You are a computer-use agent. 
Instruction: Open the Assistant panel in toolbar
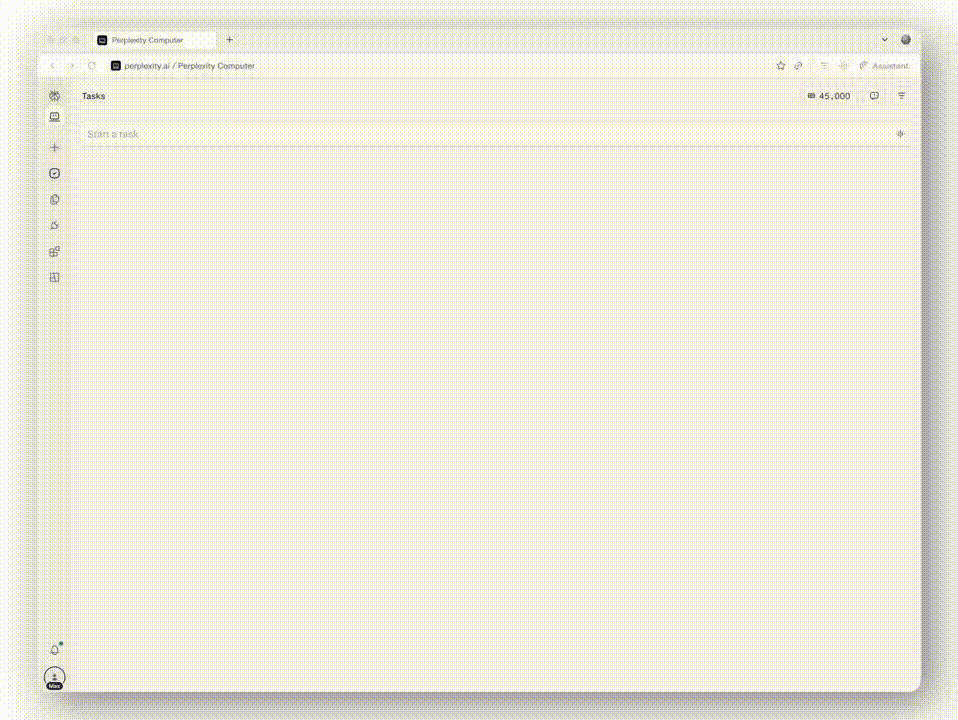coord(884,66)
